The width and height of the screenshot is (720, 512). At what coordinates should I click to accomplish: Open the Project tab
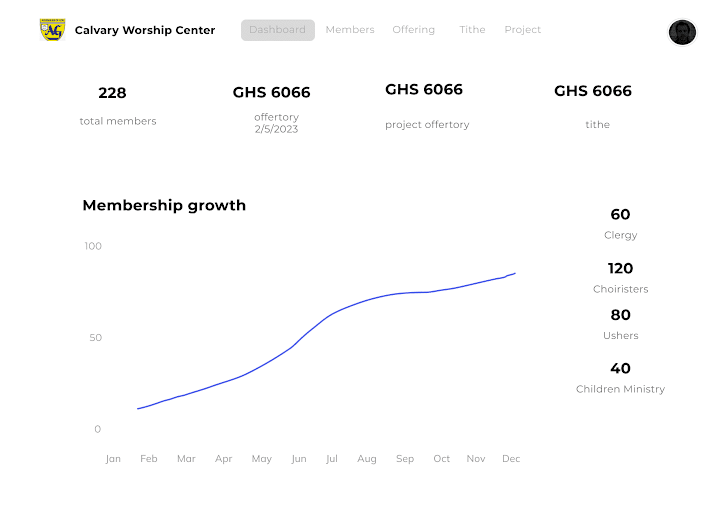click(x=523, y=30)
